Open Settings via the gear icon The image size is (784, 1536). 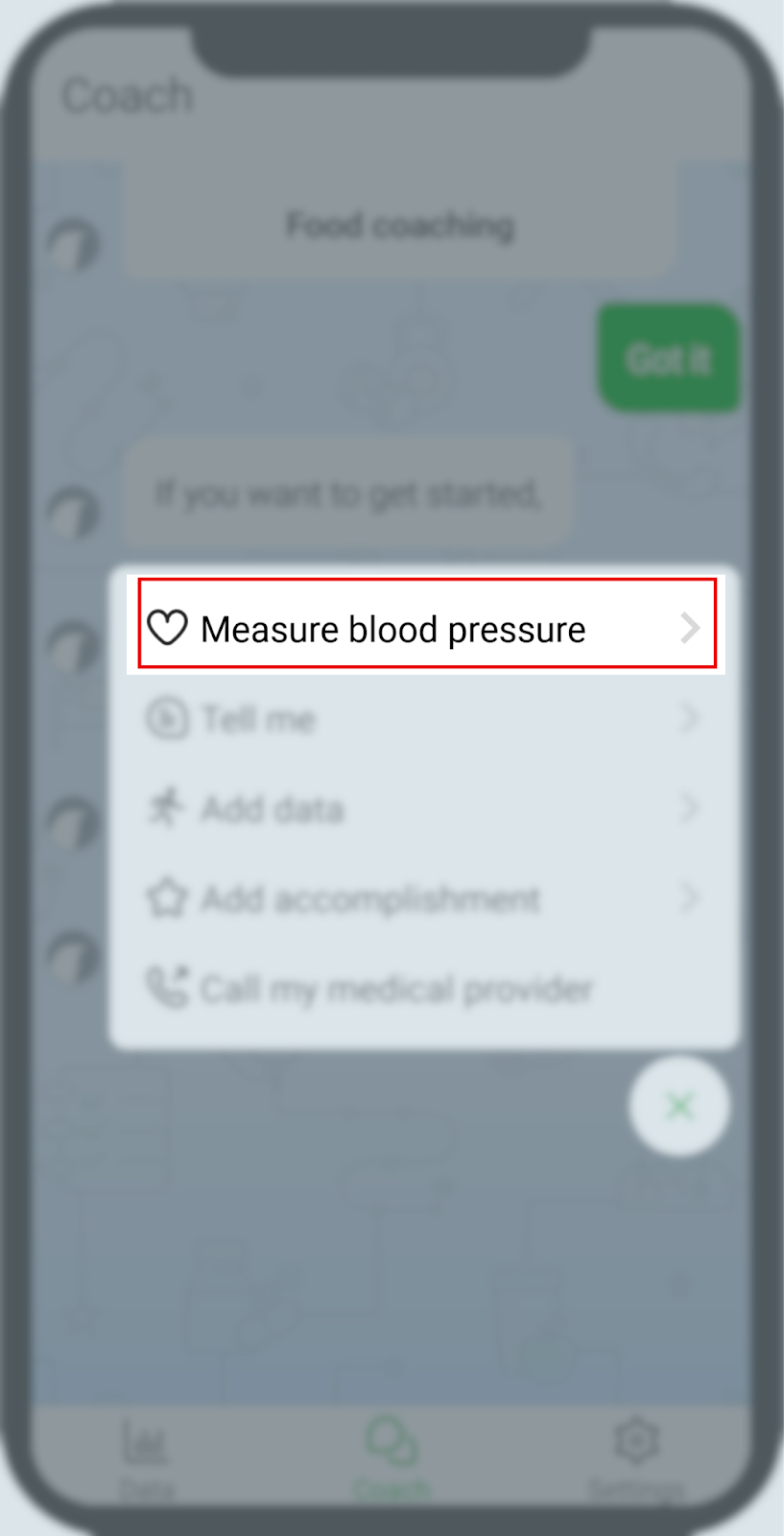click(x=636, y=1441)
